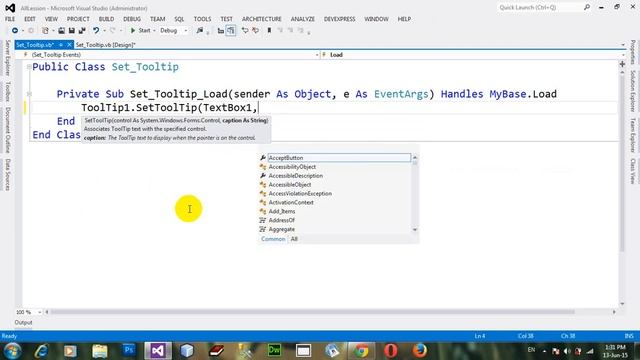Image resolution: width=640 pixels, height=360 pixels.
Task: Open the Toolbox side panel
Action: pos(8,91)
